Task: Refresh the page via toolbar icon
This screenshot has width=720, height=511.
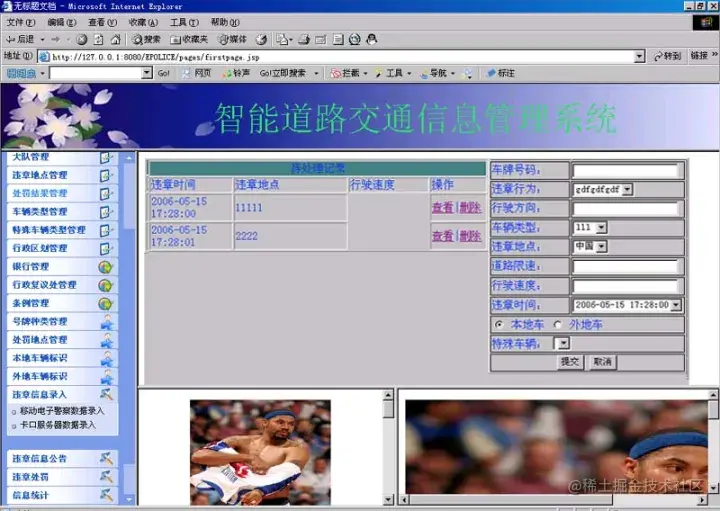Action: [98, 39]
